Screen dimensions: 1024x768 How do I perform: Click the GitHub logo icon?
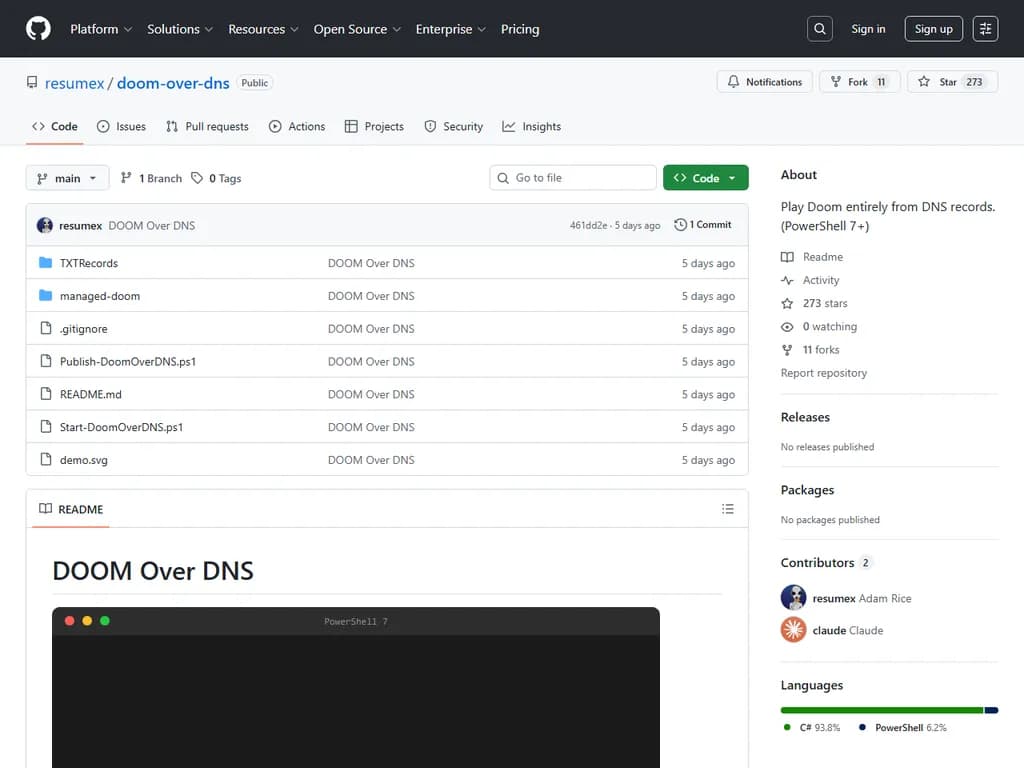pyautogui.click(x=38, y=29)
